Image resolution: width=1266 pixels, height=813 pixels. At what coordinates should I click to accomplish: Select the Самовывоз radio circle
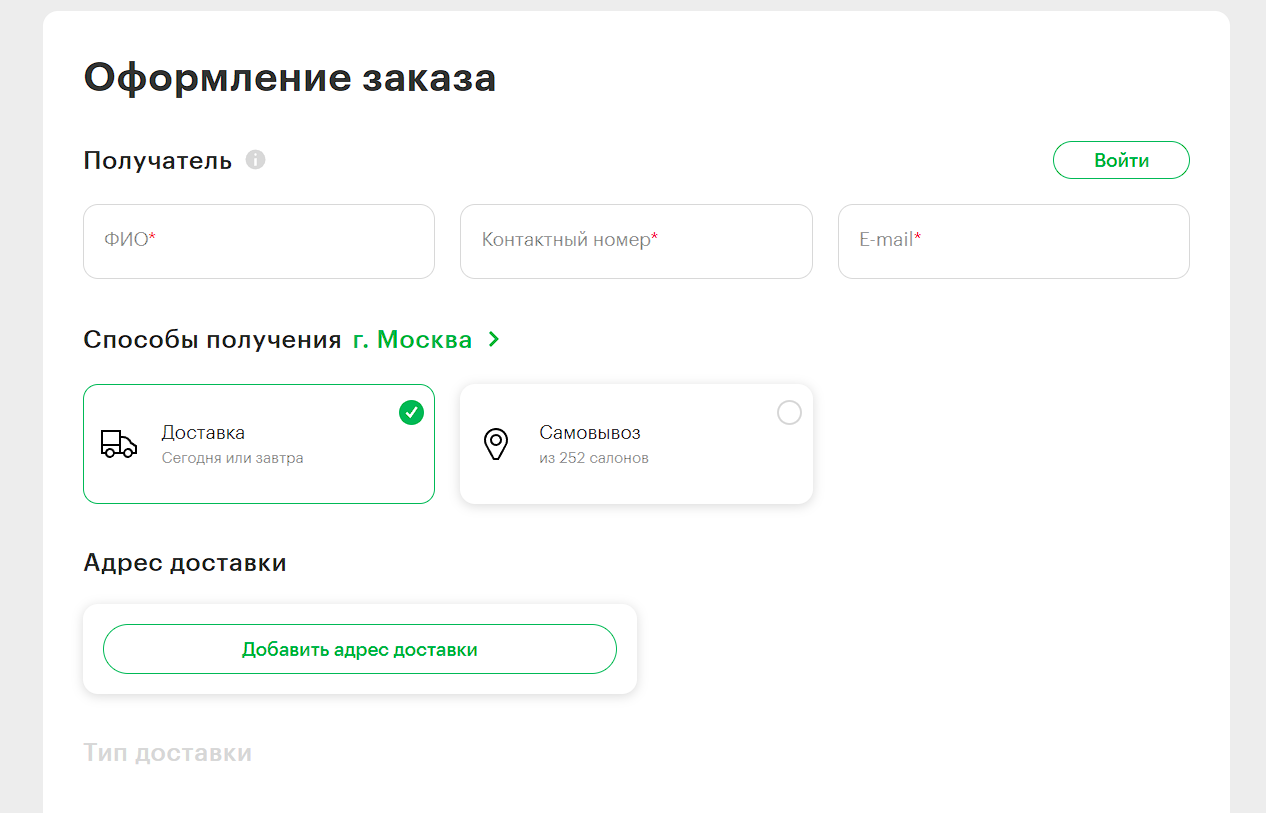(789, 412)
